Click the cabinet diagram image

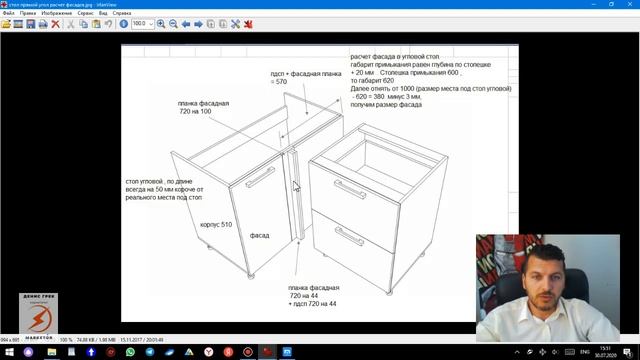click(320, 183)
